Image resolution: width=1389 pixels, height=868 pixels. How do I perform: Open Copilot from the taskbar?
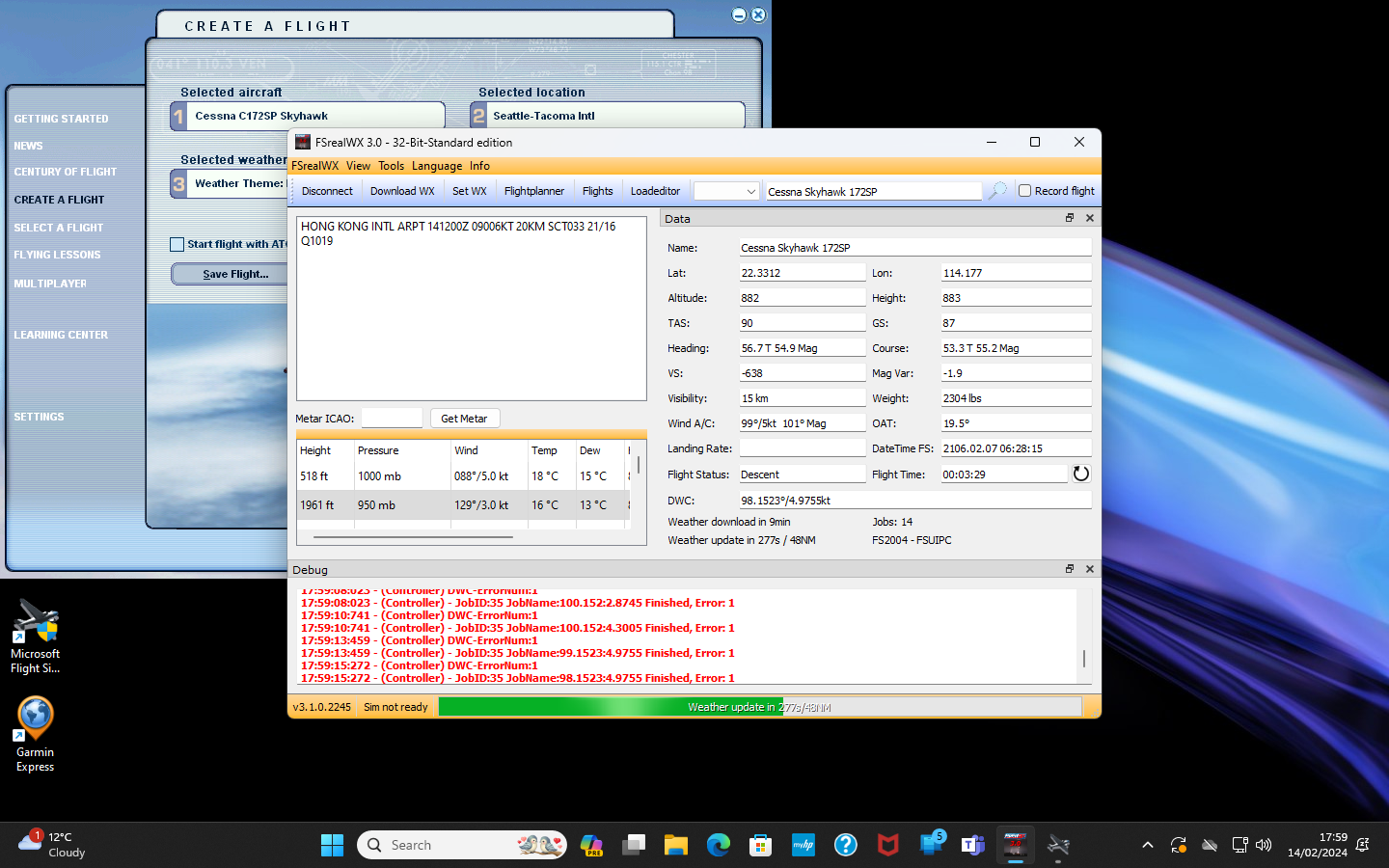(x=591, y=845)
